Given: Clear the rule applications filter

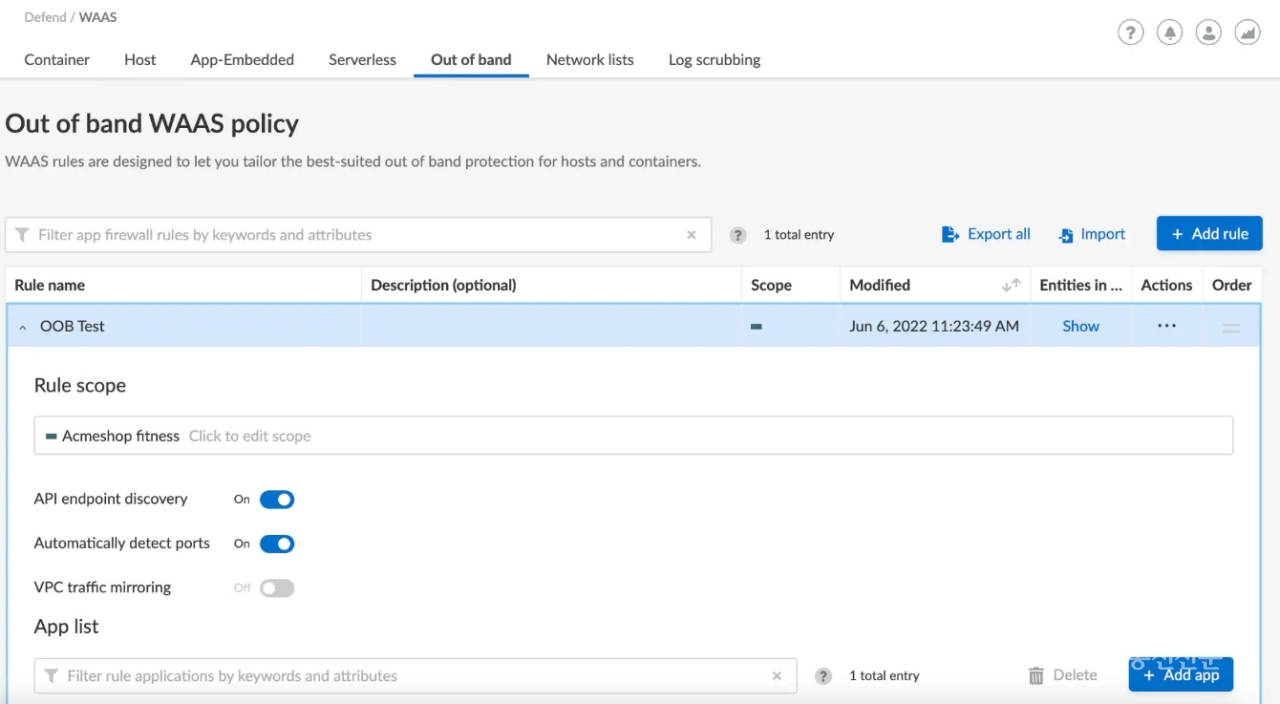Looking at the screenshot, I should coord(777,676).
